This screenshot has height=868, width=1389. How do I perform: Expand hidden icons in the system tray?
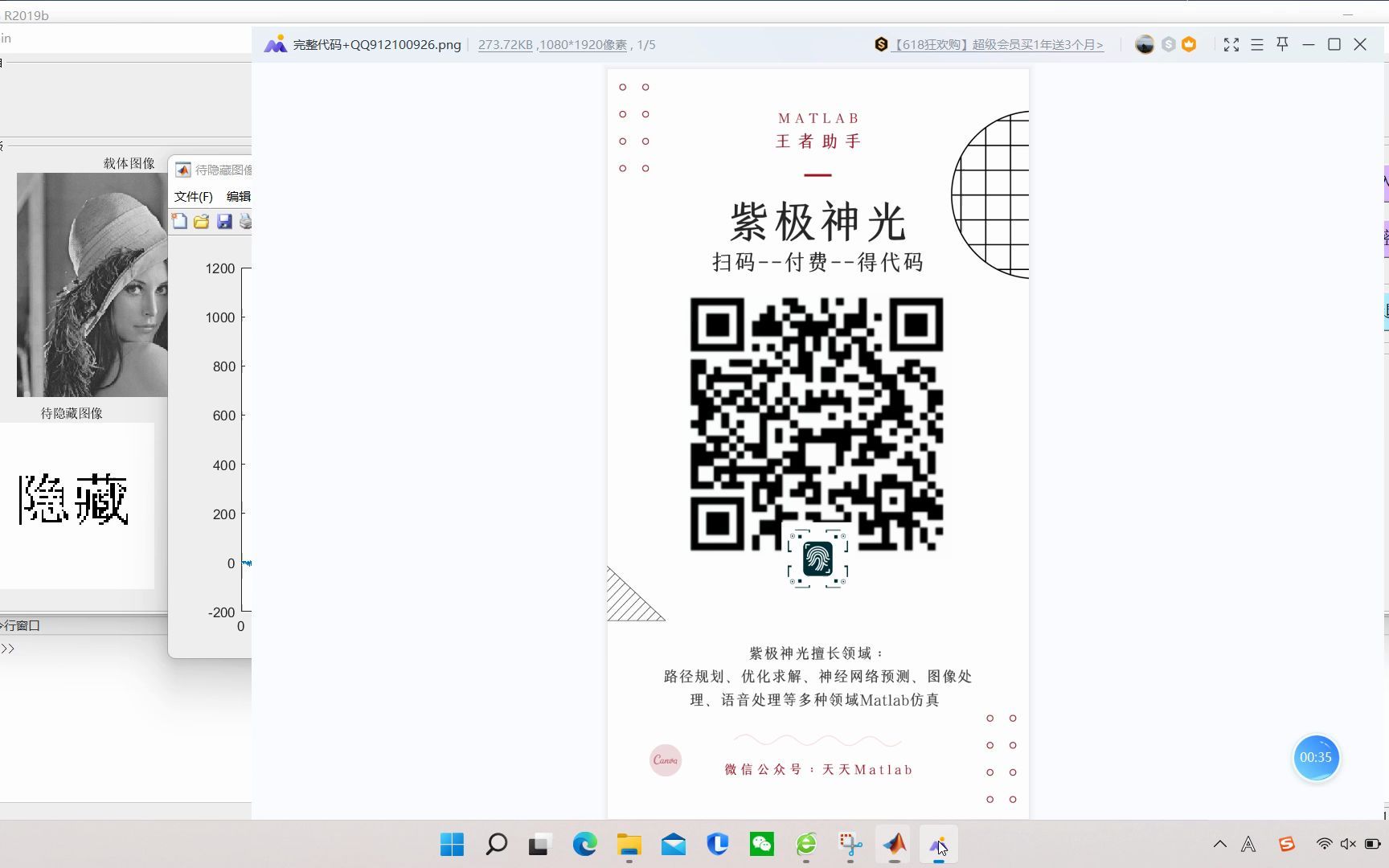click(1219, 844)
